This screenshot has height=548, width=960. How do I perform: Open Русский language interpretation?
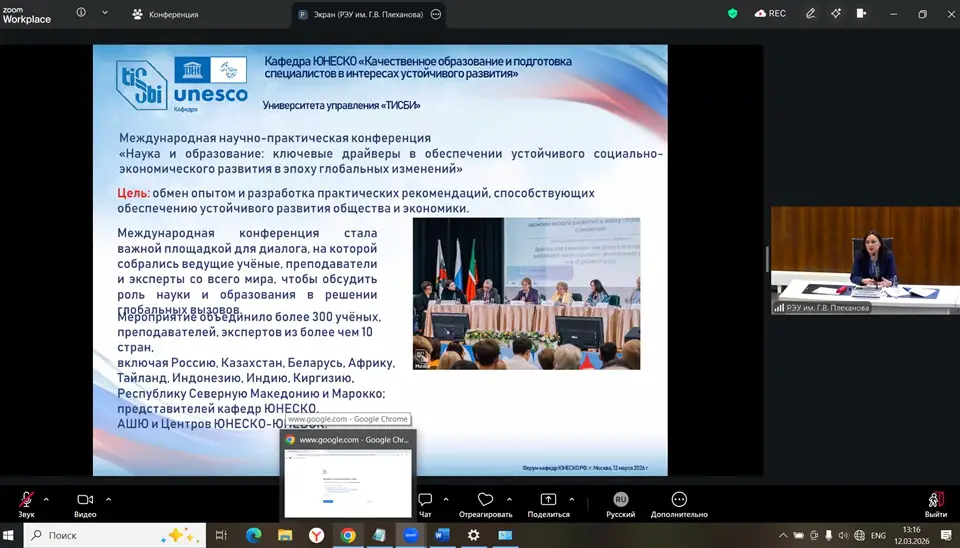(620, 501)
